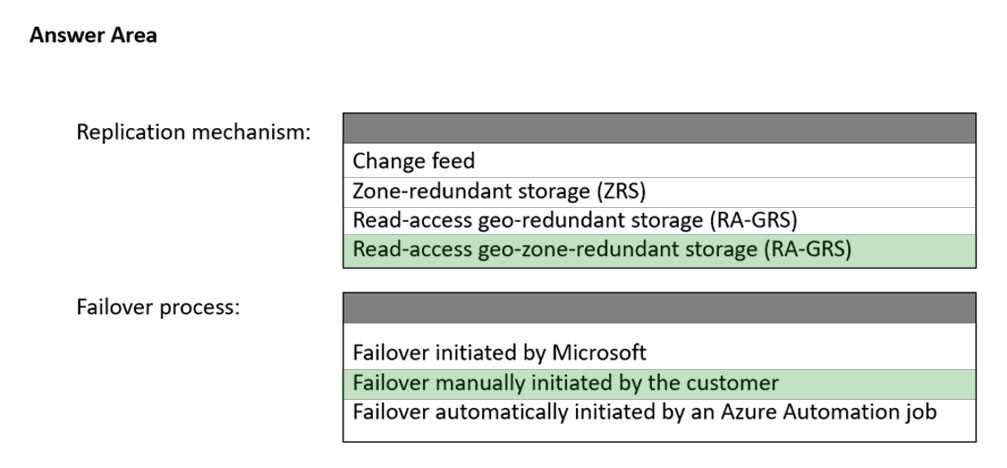The height and width of the screenshot is (468, 1007).
Task: Open the Replication mechanism dropdown header bar
Action: pos(659,128)
